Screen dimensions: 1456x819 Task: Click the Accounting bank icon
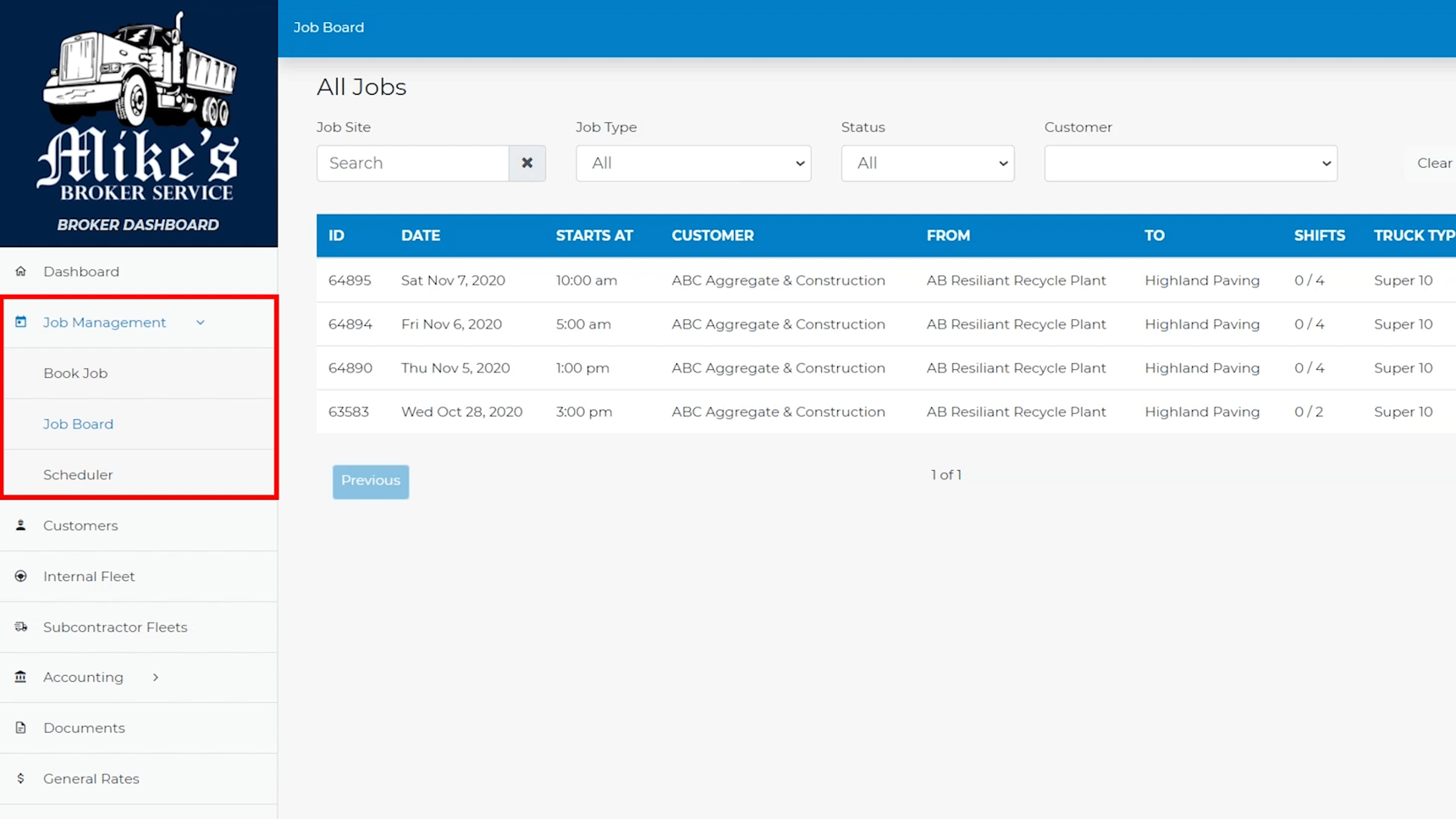pyautogui.click(x=20, y=677)
